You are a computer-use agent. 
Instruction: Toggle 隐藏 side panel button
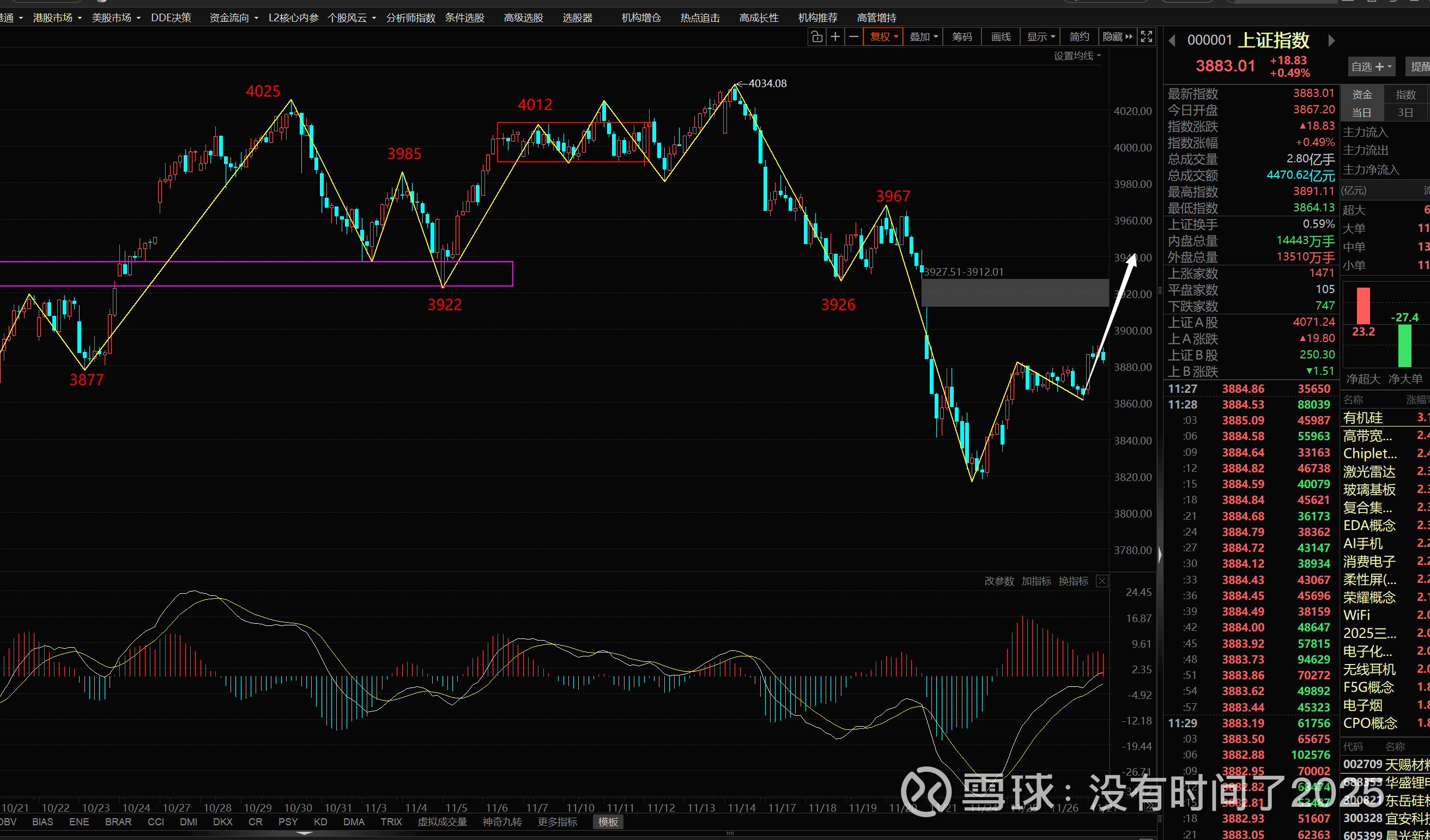(1117, 37)
